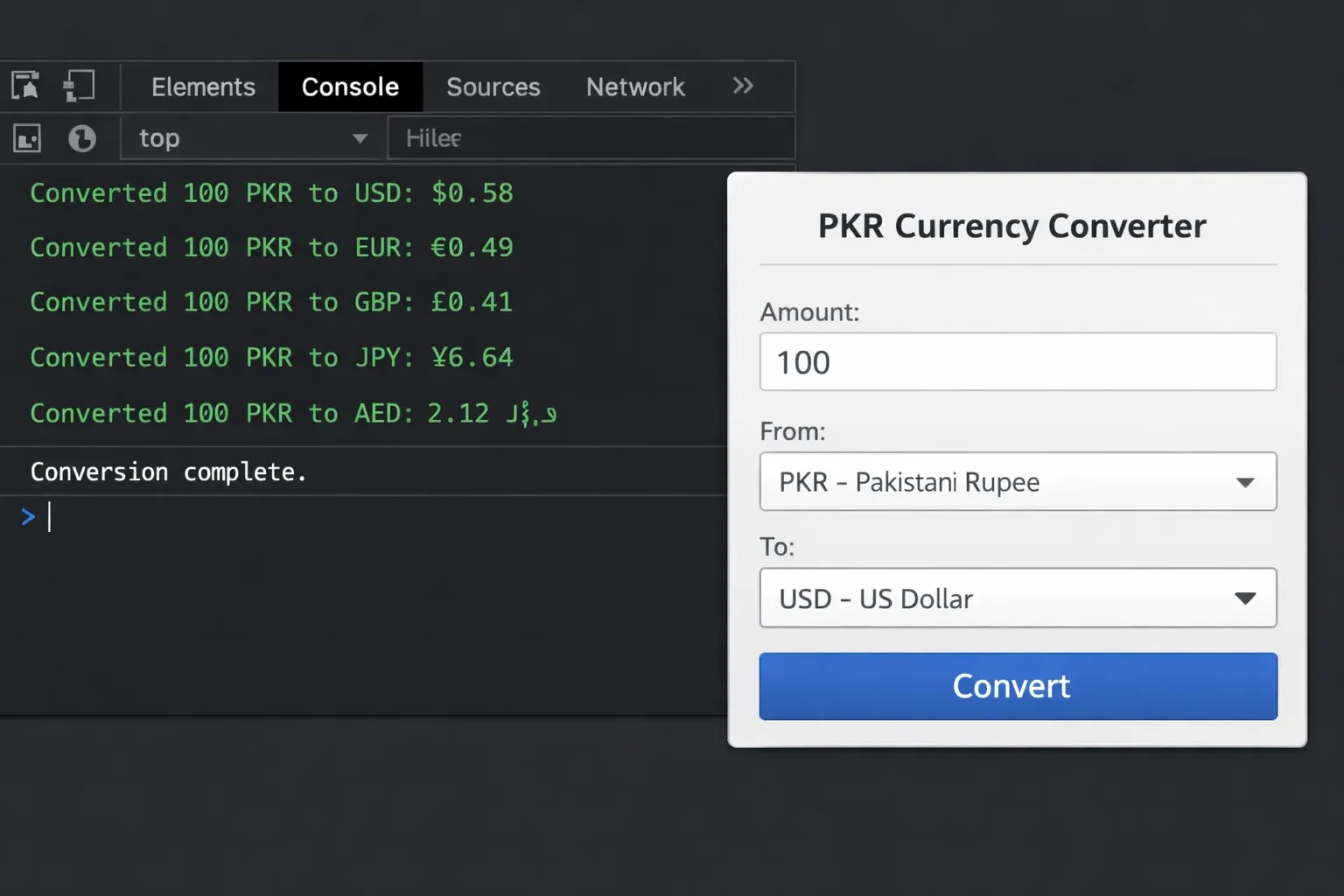Click the console command input line
This screenshot has width=1344, height=896.
click(x=350, y=517)
